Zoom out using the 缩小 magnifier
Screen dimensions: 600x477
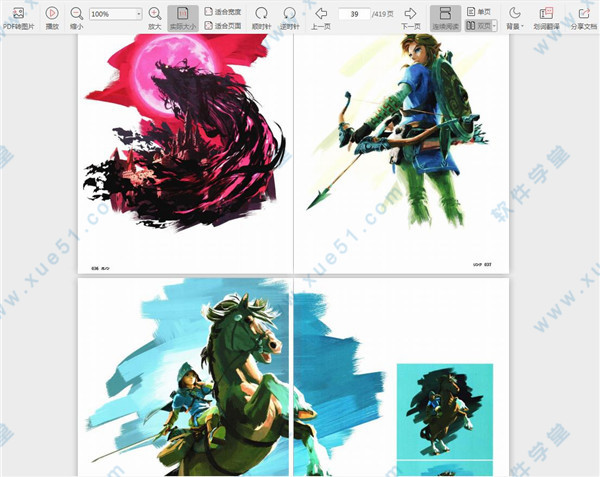point(77,18)
